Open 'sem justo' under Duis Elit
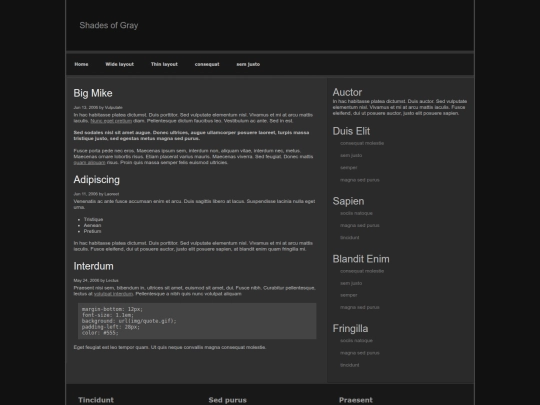Screen dimensions: 540x405 tap(351, 155)
